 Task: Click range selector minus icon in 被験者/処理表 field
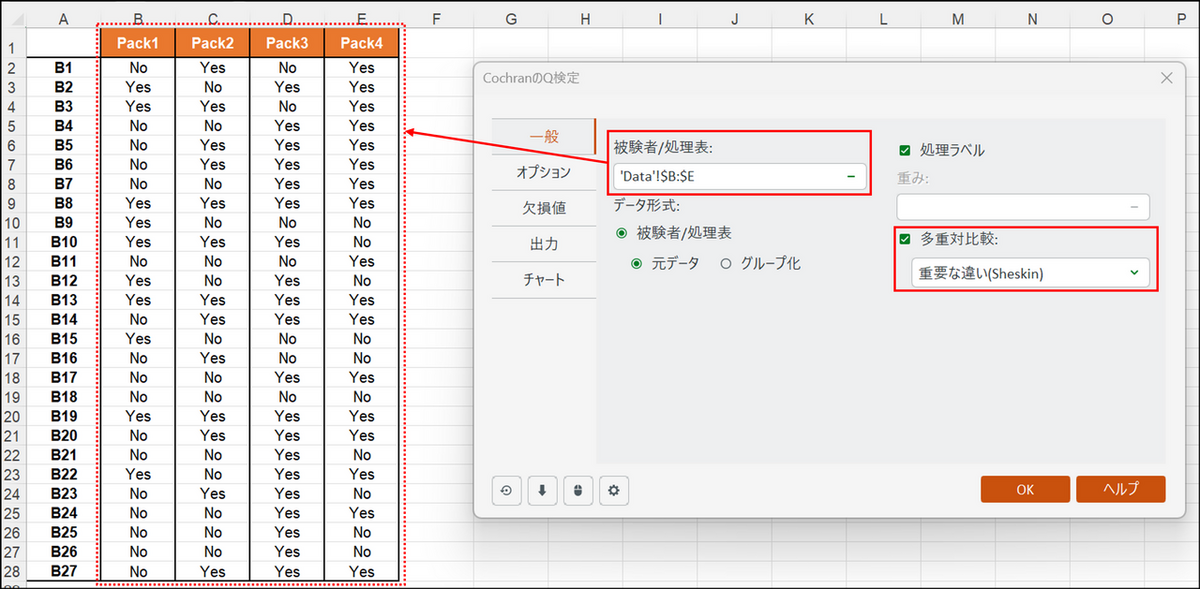(851, 176)
